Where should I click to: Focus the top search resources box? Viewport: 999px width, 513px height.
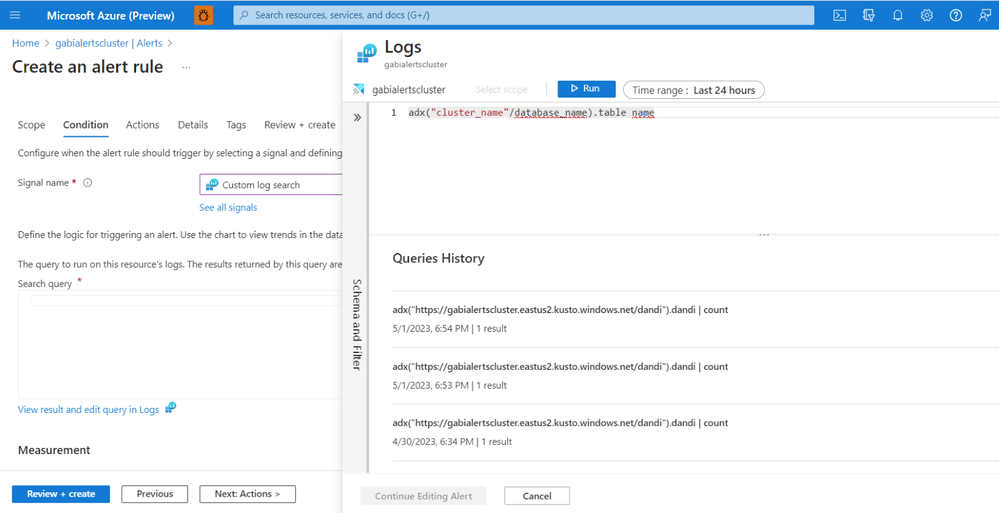[x=524, y=15]
